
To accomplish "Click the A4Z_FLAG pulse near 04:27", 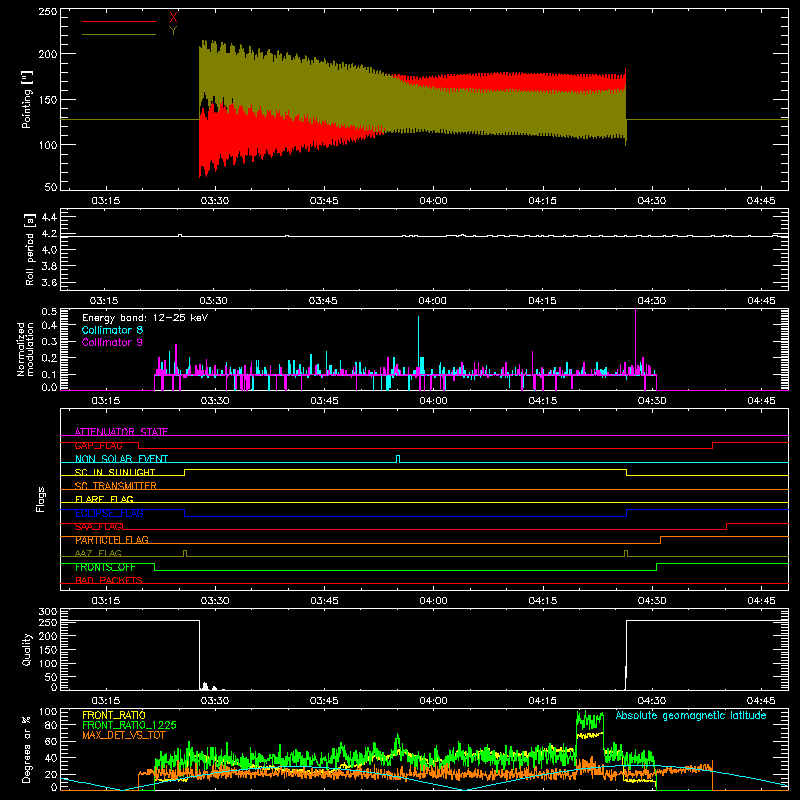I will click(x=626, y=553).
